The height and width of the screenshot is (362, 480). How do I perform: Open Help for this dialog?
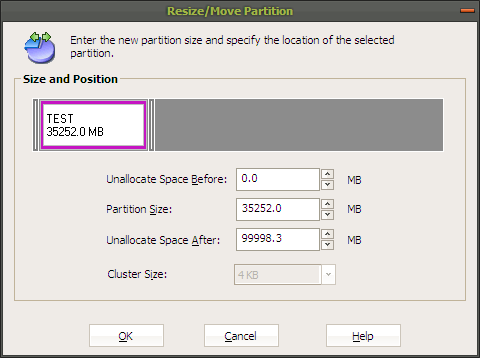(x=363, y=336)
